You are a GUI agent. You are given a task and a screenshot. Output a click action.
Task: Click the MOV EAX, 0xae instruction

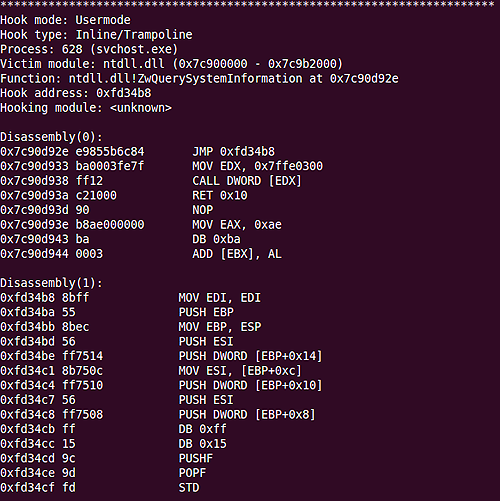pos(237,225)
